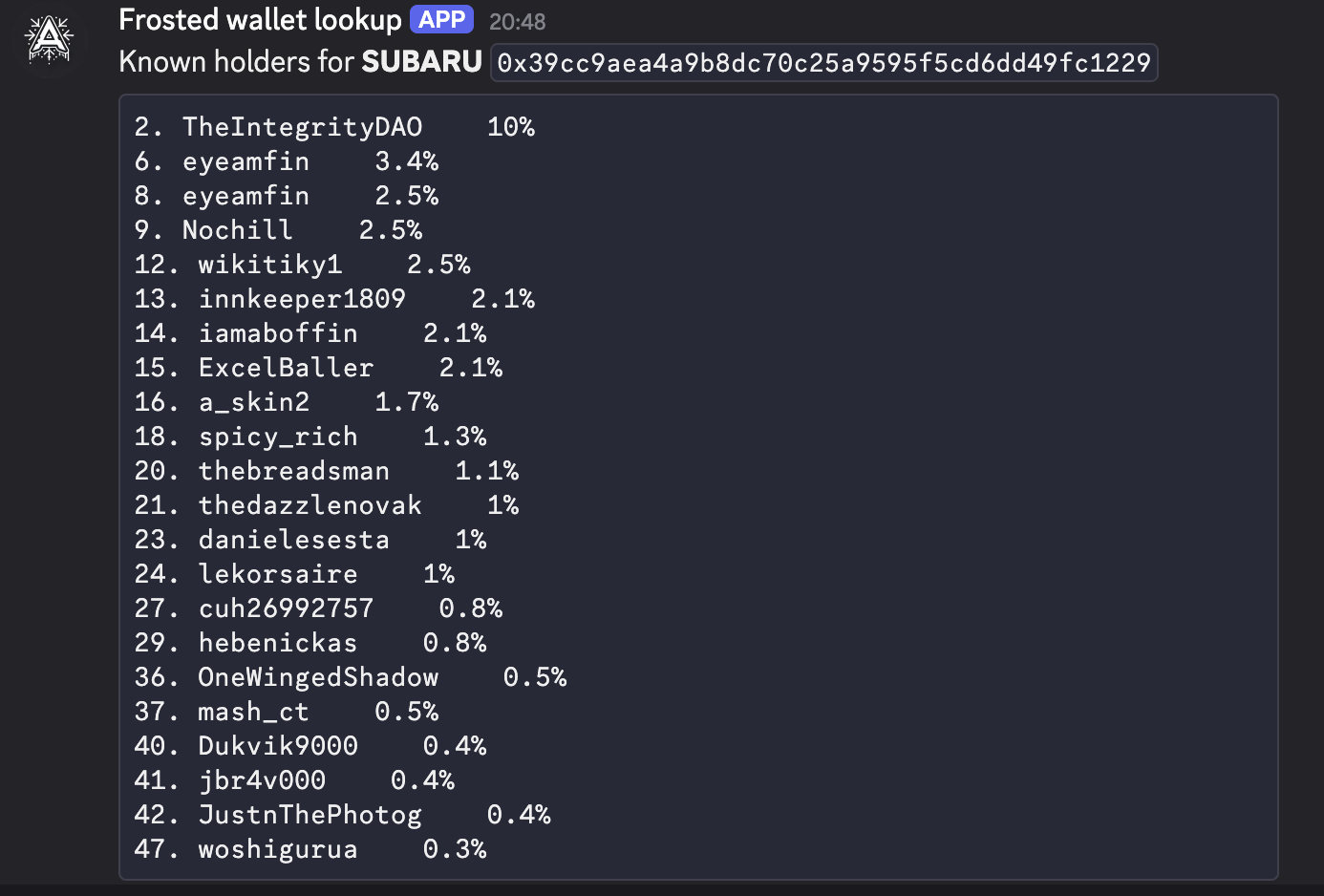Click the bold SUBARU token name
1324x896 pixels.
click(x=421, y=62)
